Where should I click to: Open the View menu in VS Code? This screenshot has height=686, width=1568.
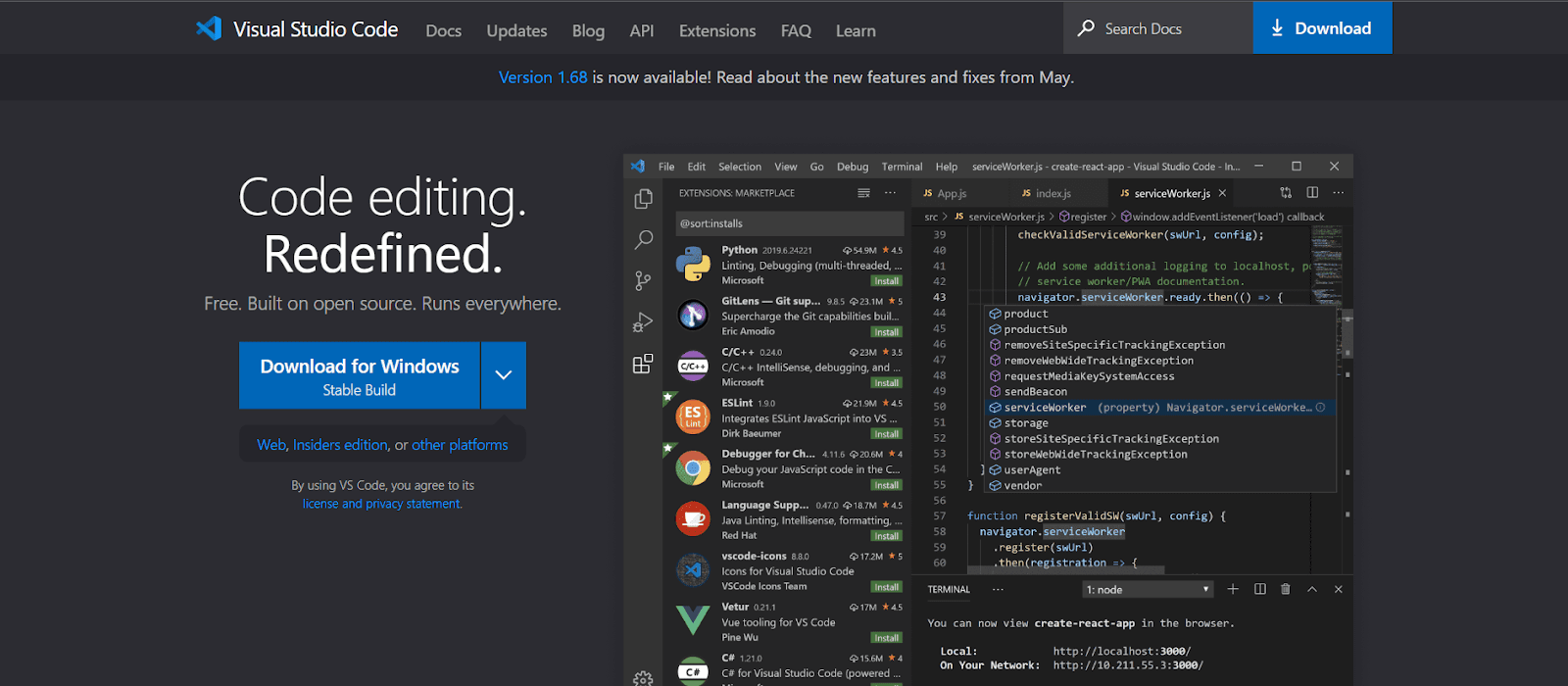point(786,167)
